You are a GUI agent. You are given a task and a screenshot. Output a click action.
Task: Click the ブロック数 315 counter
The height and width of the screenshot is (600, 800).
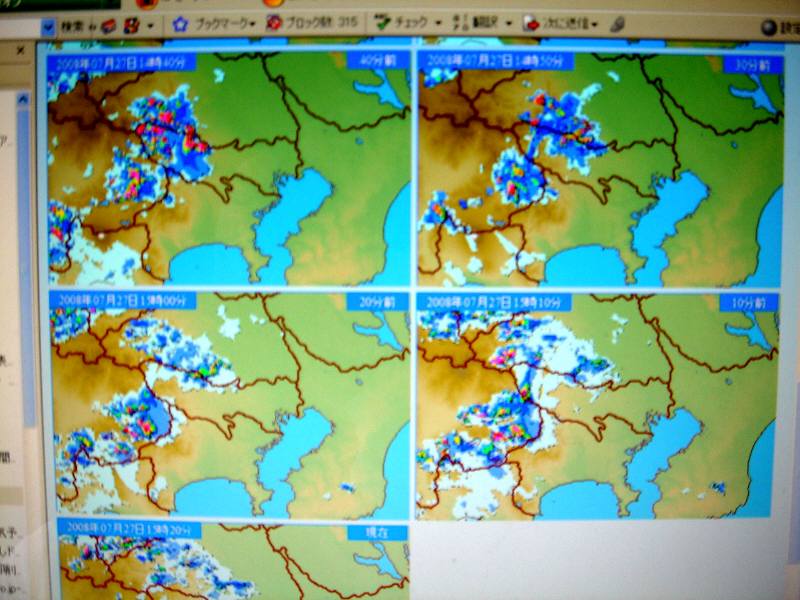tap(321, 22)
